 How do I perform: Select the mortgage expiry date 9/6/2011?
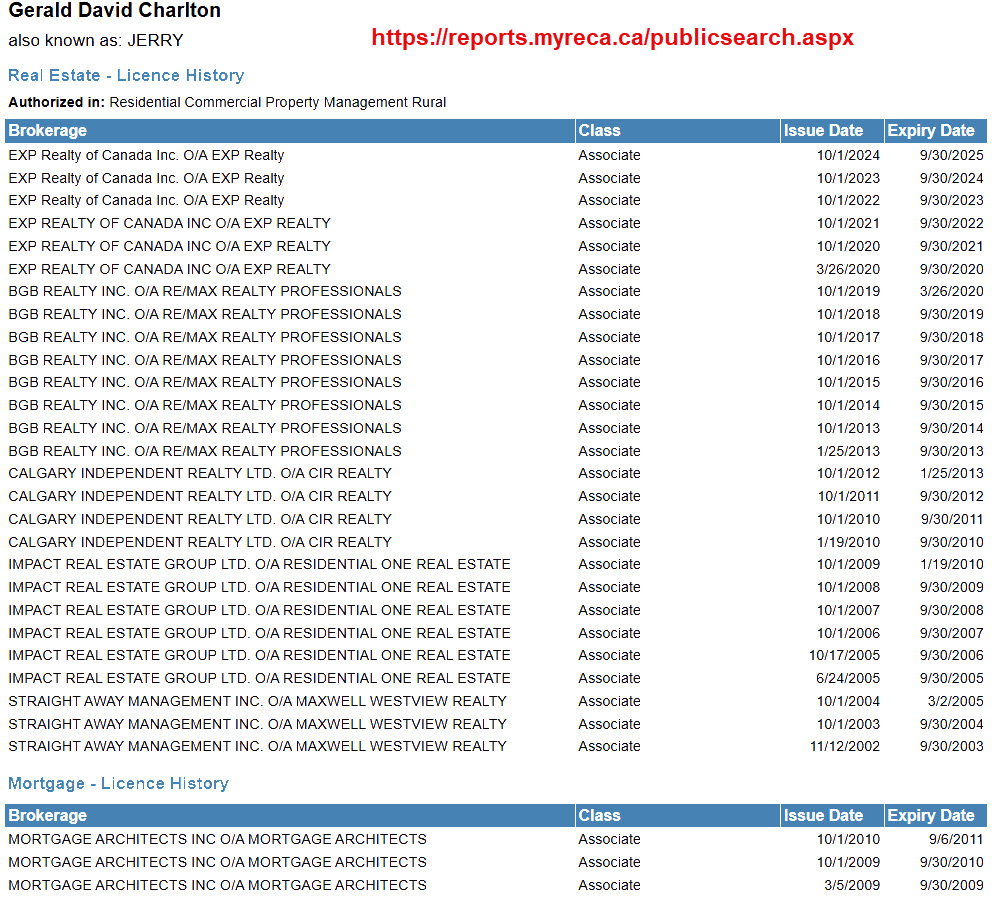956,840
